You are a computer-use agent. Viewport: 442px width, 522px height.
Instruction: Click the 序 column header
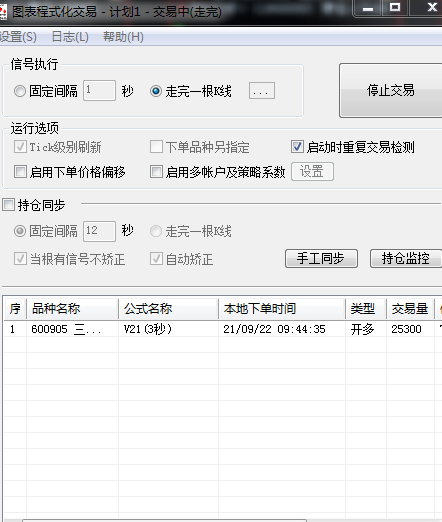tap(15, 309)
